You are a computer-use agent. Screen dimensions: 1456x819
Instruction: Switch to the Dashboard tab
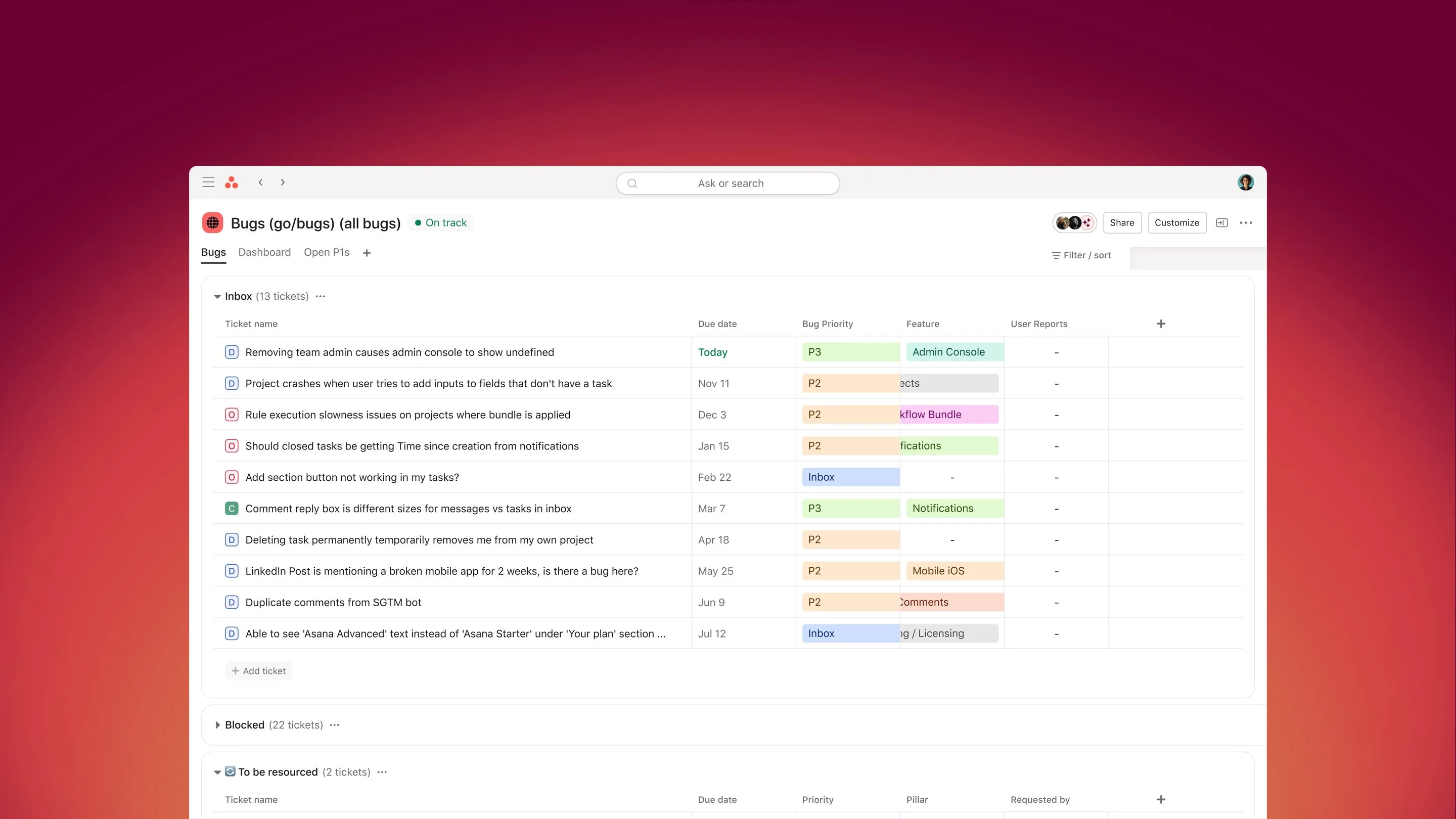[x=264, y=253]
